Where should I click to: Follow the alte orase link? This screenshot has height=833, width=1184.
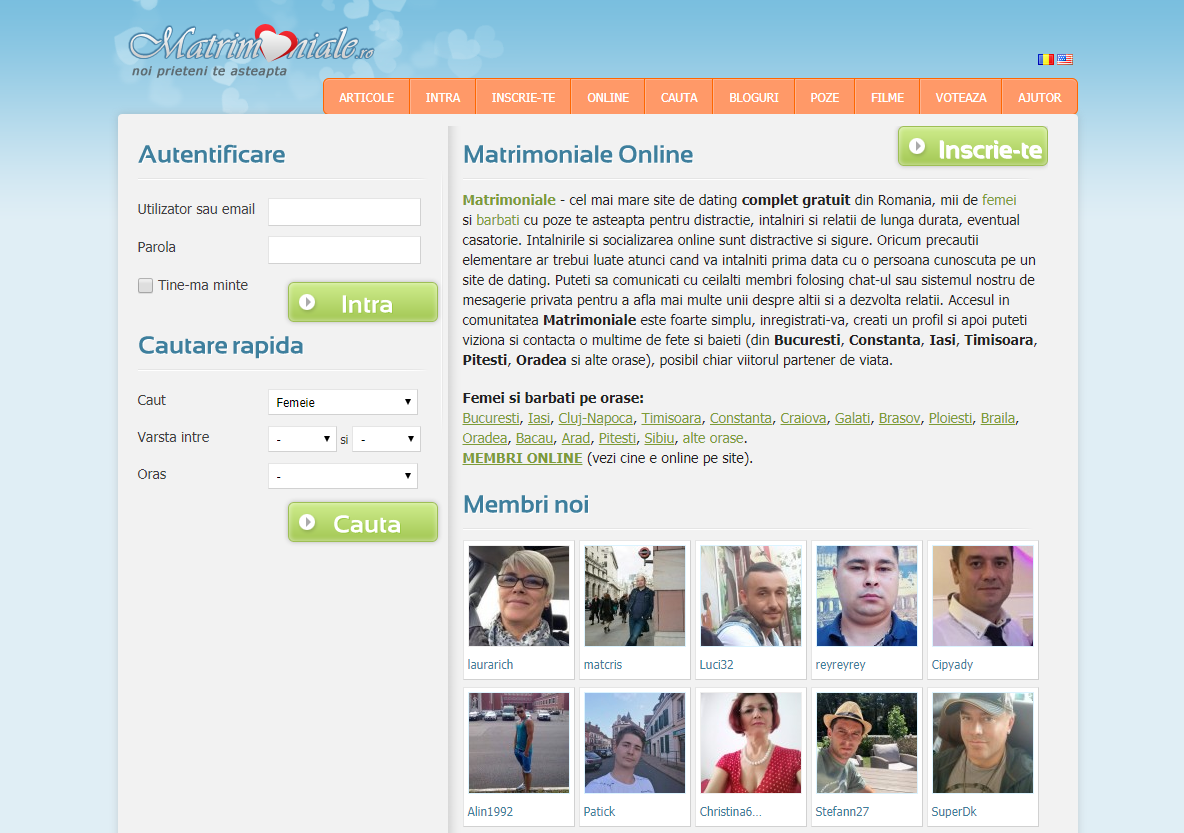click(714, 438)
